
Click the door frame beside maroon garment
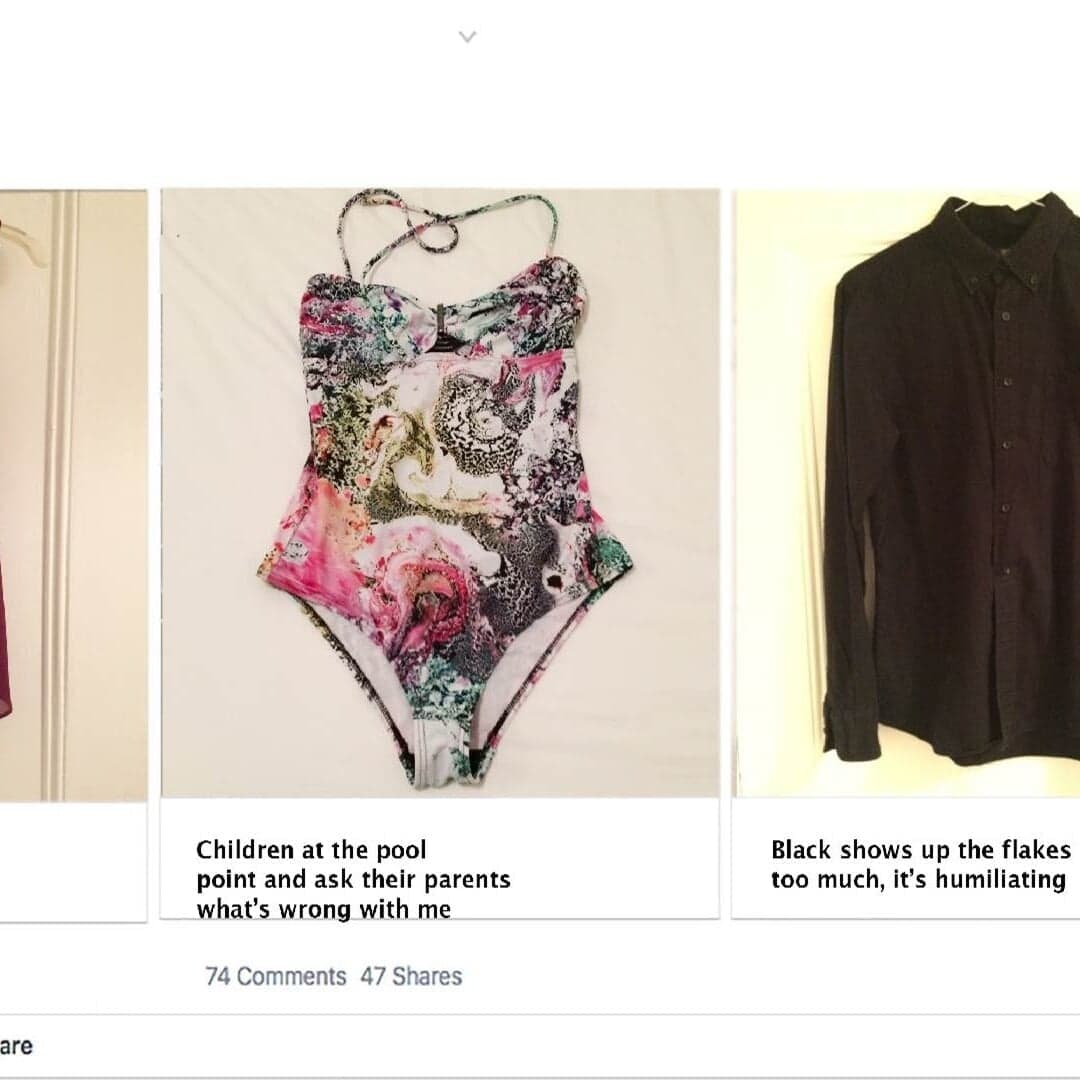(62, 495)
